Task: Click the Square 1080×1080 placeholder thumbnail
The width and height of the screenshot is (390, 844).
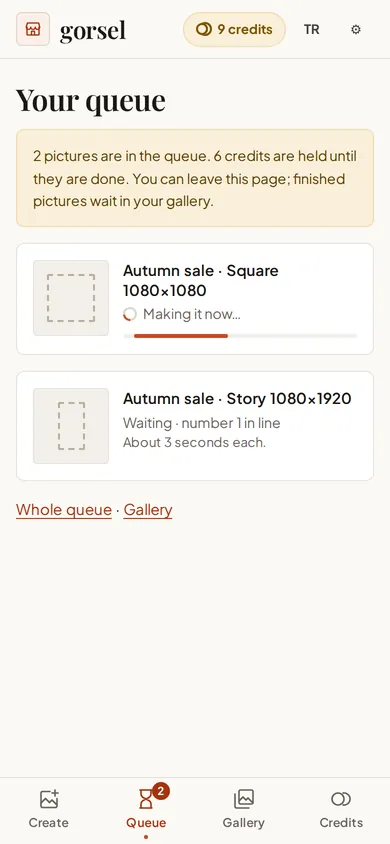Action: pos(71,298)
